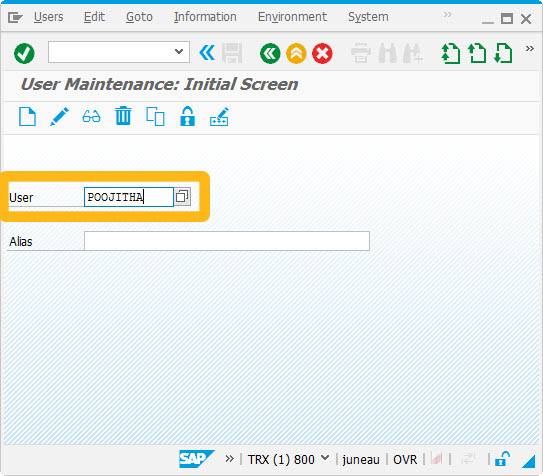Open the Users menu
Image resolution: width=543 pixels, height=476 pixels.
point(49,17)
